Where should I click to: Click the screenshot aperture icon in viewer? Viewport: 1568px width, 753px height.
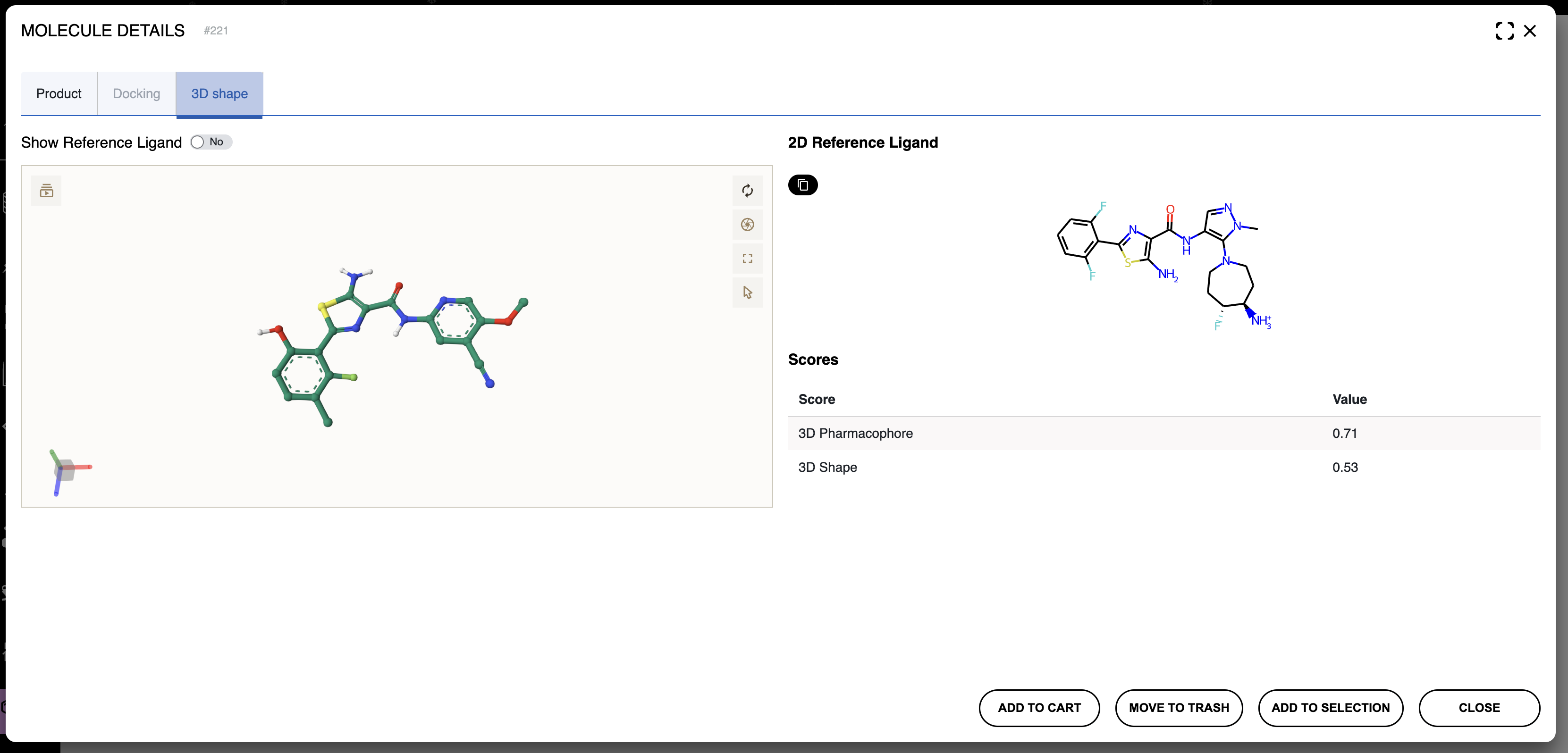coord(747,225)
